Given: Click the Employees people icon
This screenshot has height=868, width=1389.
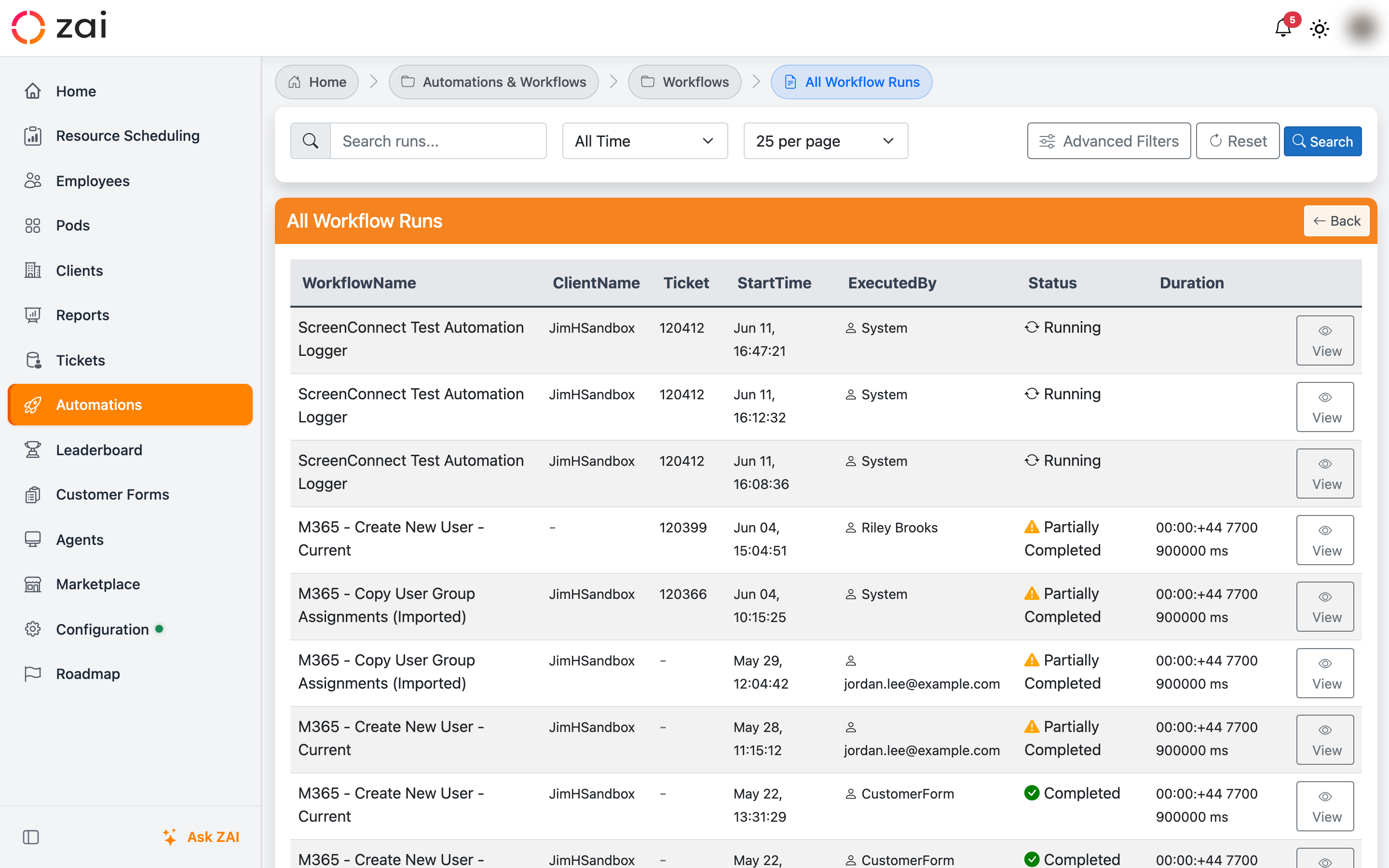Looking at the screenshot, I should tap(33, 181).
